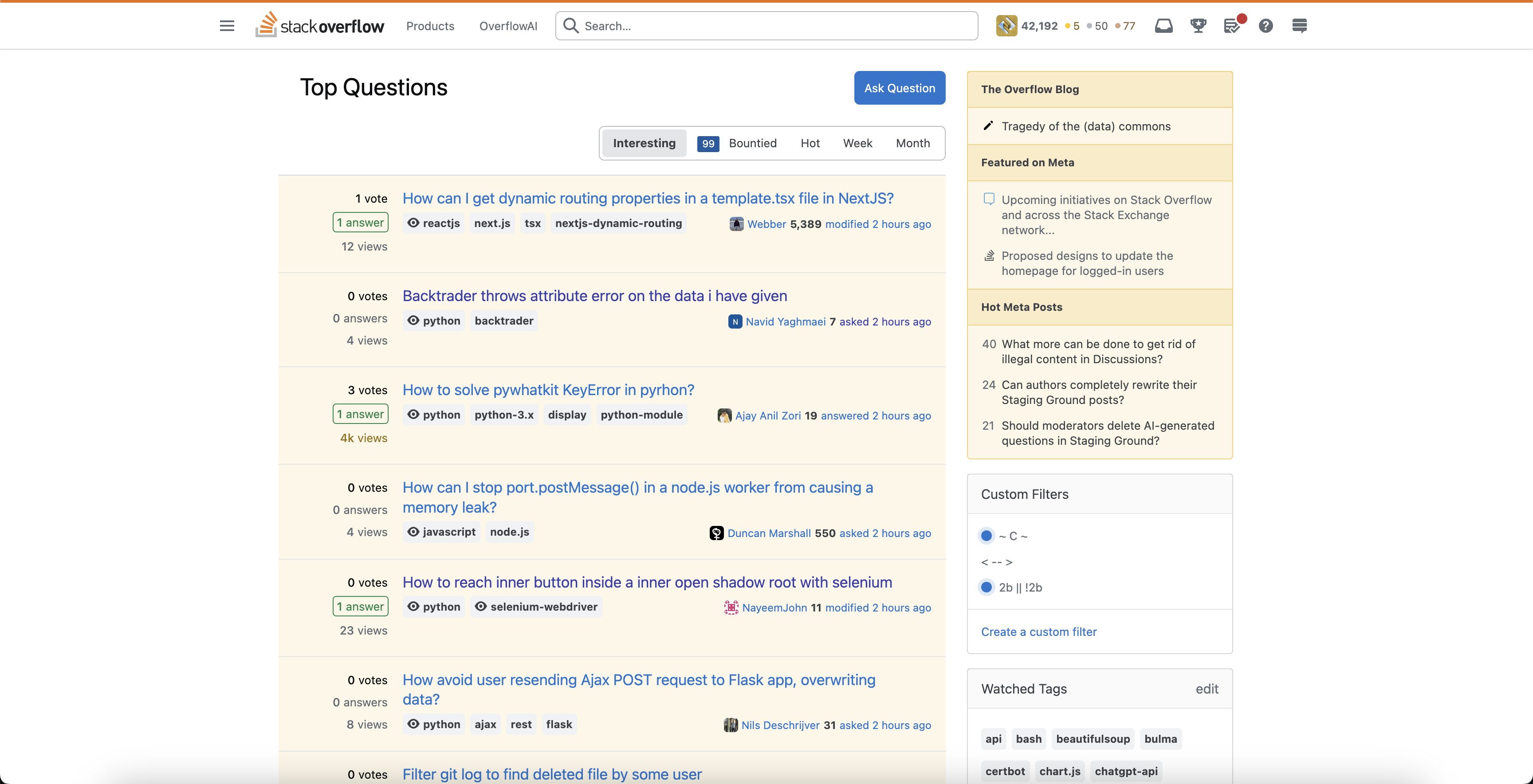Open the inbox icon
1533x784 pixels.
[1164, 26]
